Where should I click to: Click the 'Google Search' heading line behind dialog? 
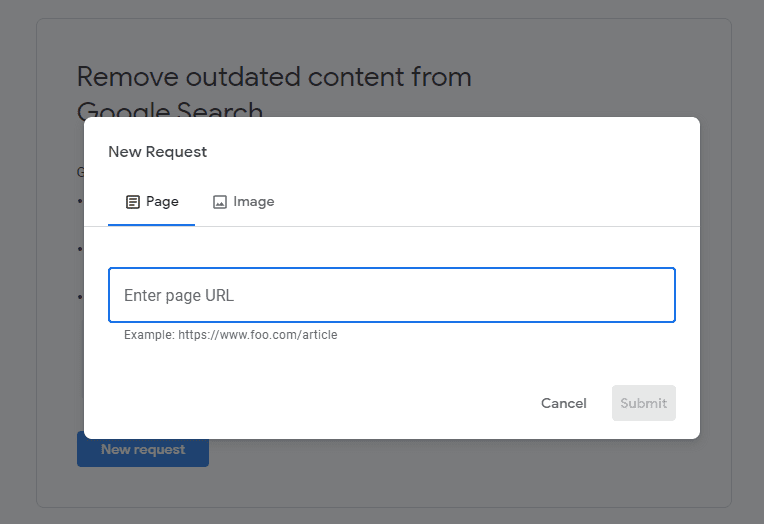point(170,109)
